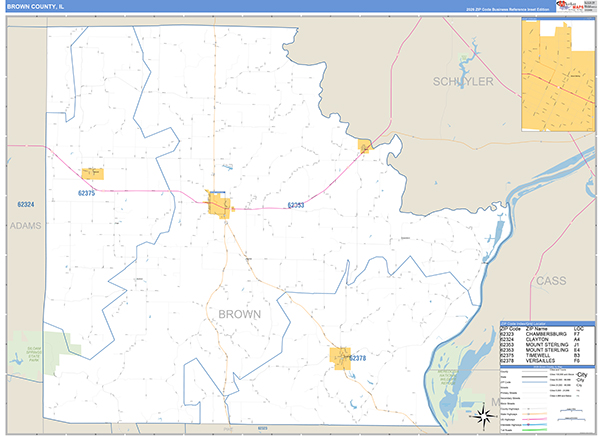Click ZIP code label 62375 on the map

tap(86, 193)
